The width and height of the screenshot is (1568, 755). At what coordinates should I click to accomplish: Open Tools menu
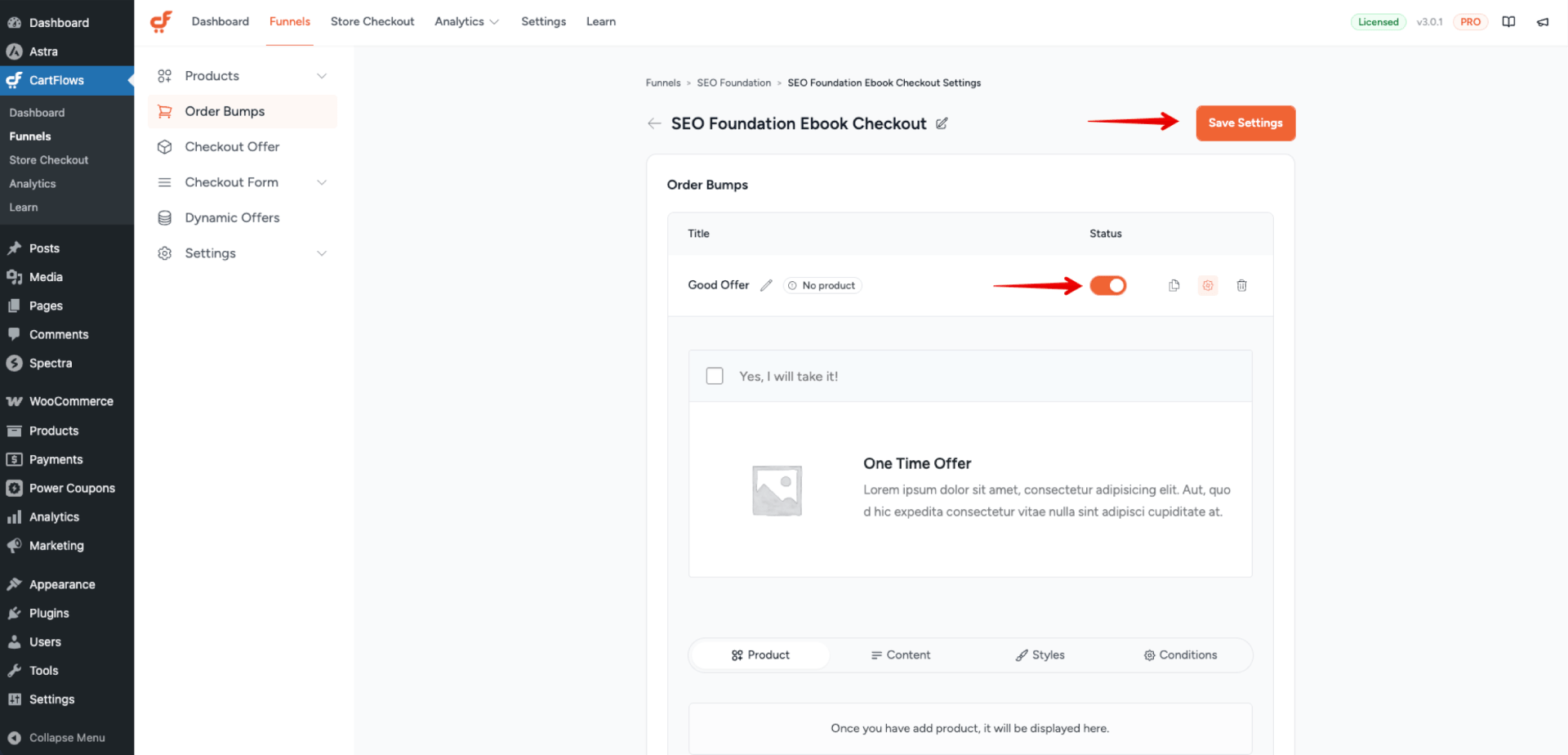tap(67, 670)
